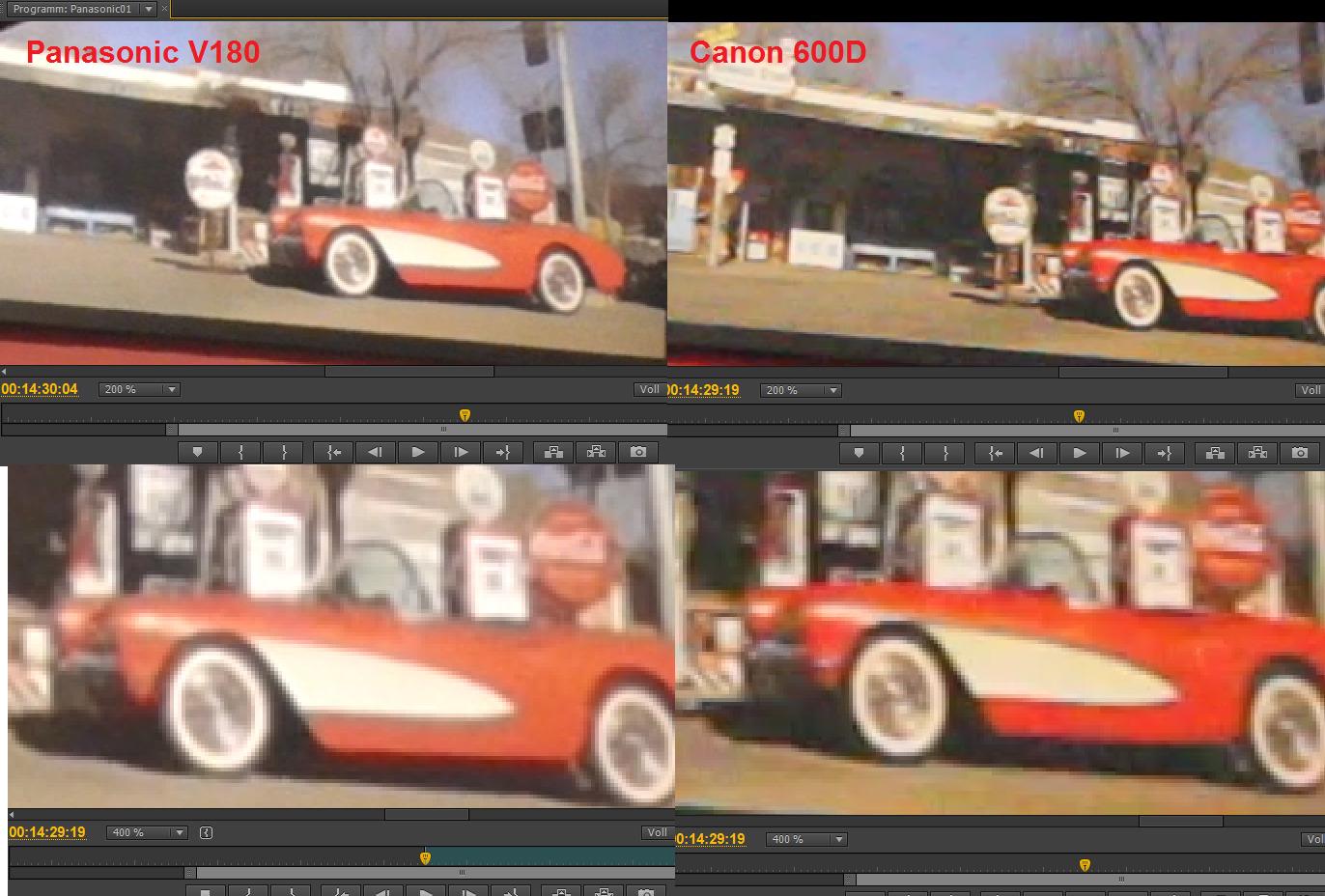Click the zoom bar left handle, Canon 600D monitor
Screen dimensions: 1325x896
coord(843,431)
